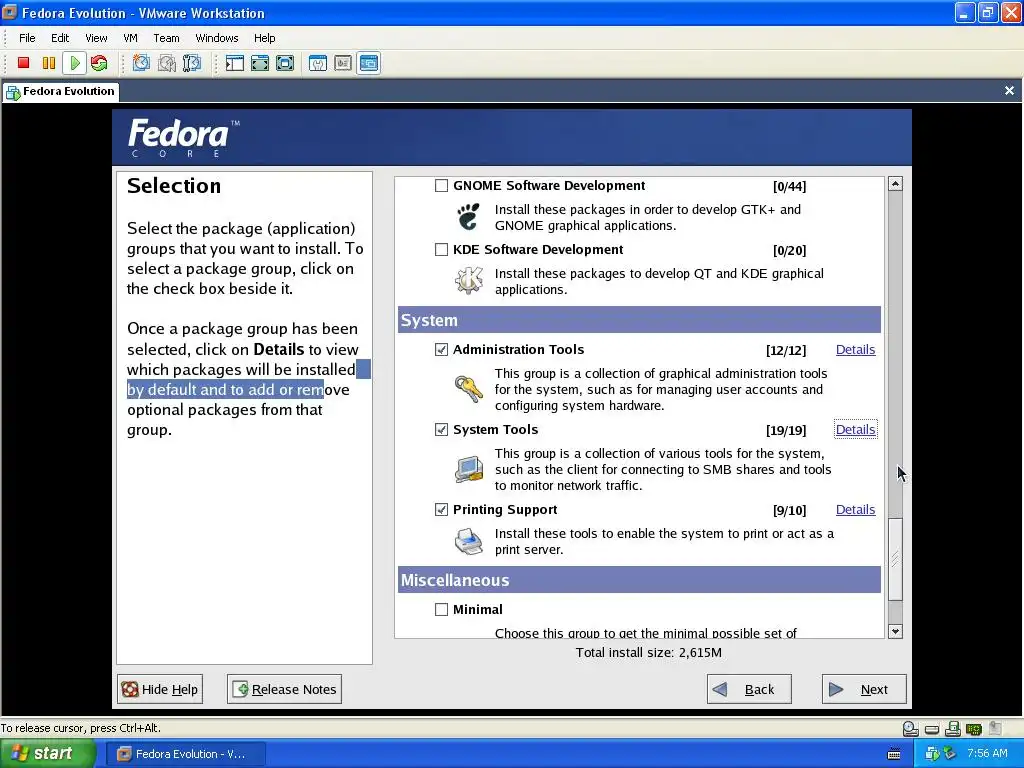Select the console view toolbar icon
This screenshot has width=1024, height=768.
pyautogui.click(x=369, y=63)
